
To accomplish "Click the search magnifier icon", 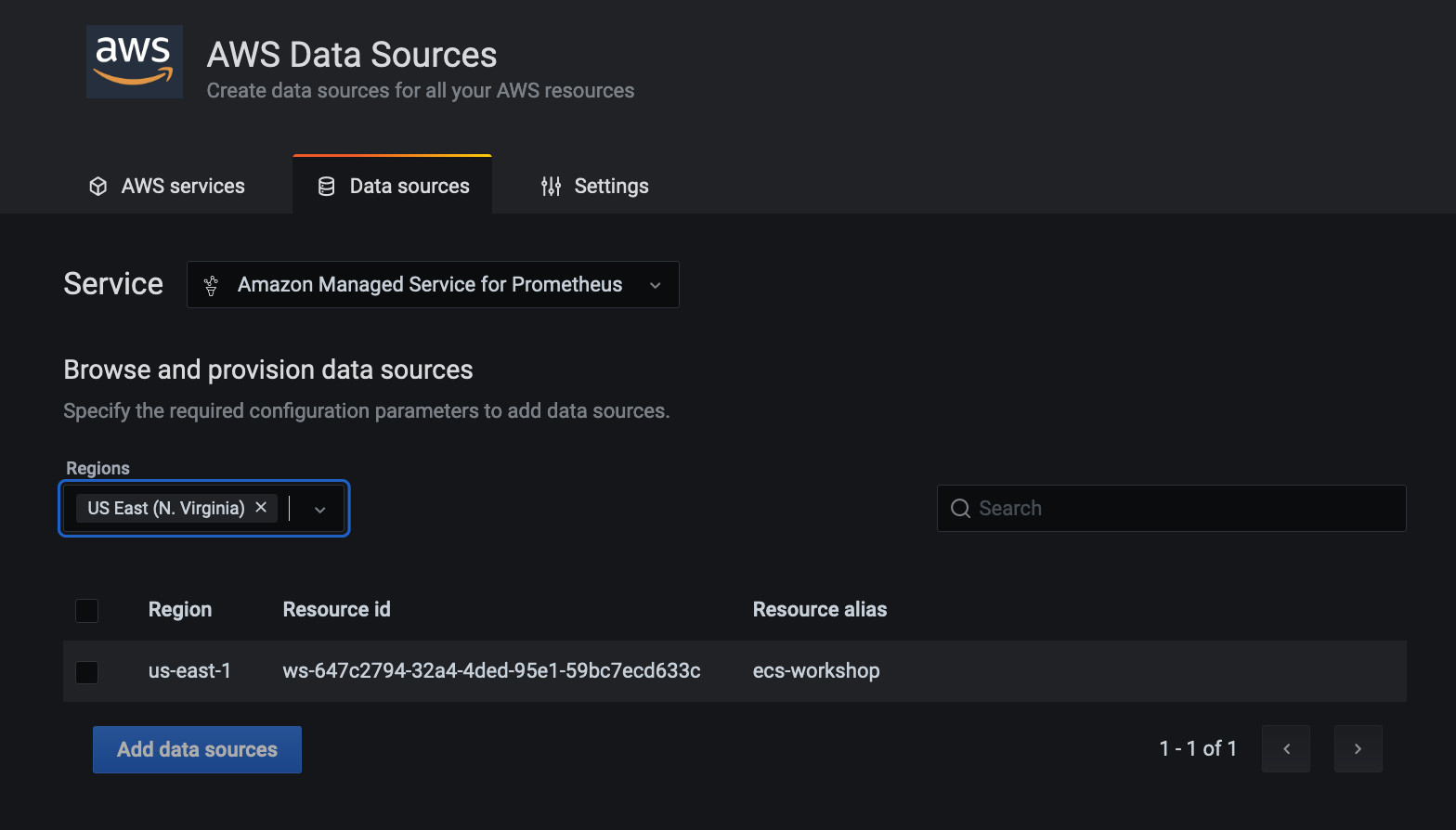I will point(961,508).
